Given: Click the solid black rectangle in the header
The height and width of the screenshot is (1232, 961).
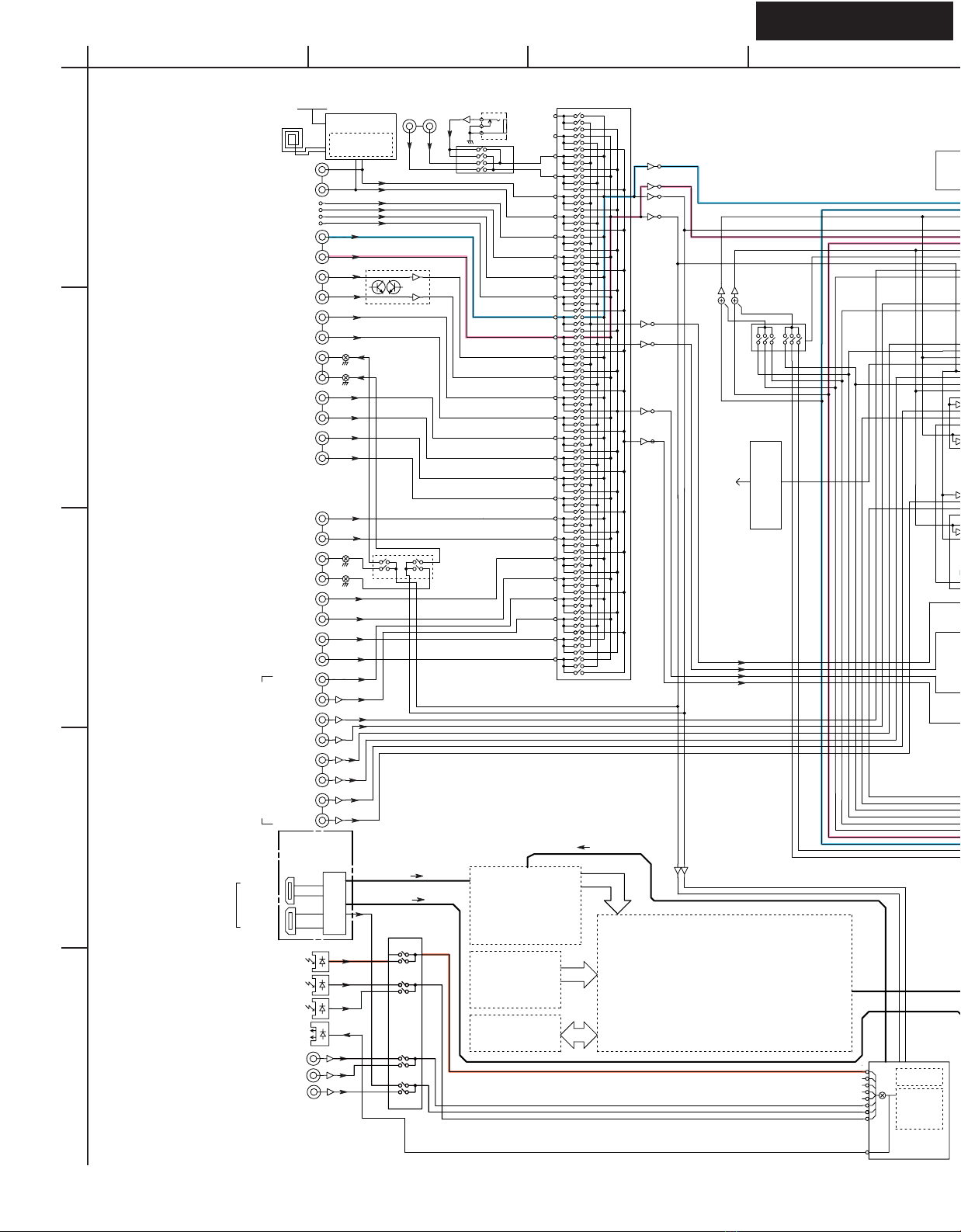Looking at the screenshot, I should pyautogui.click(x=854, y=21).
